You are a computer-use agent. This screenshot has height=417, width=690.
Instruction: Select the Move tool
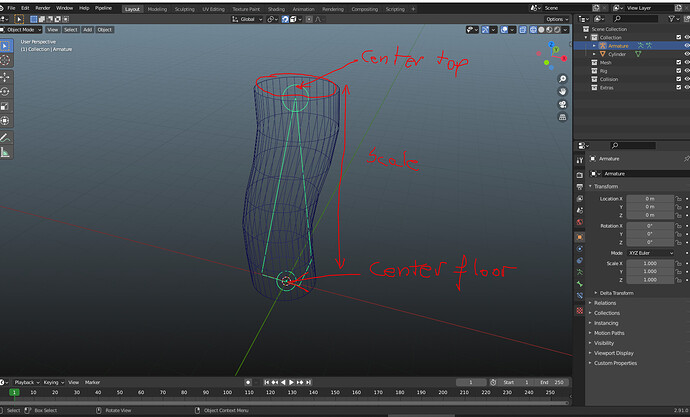(x=5, y=77)
